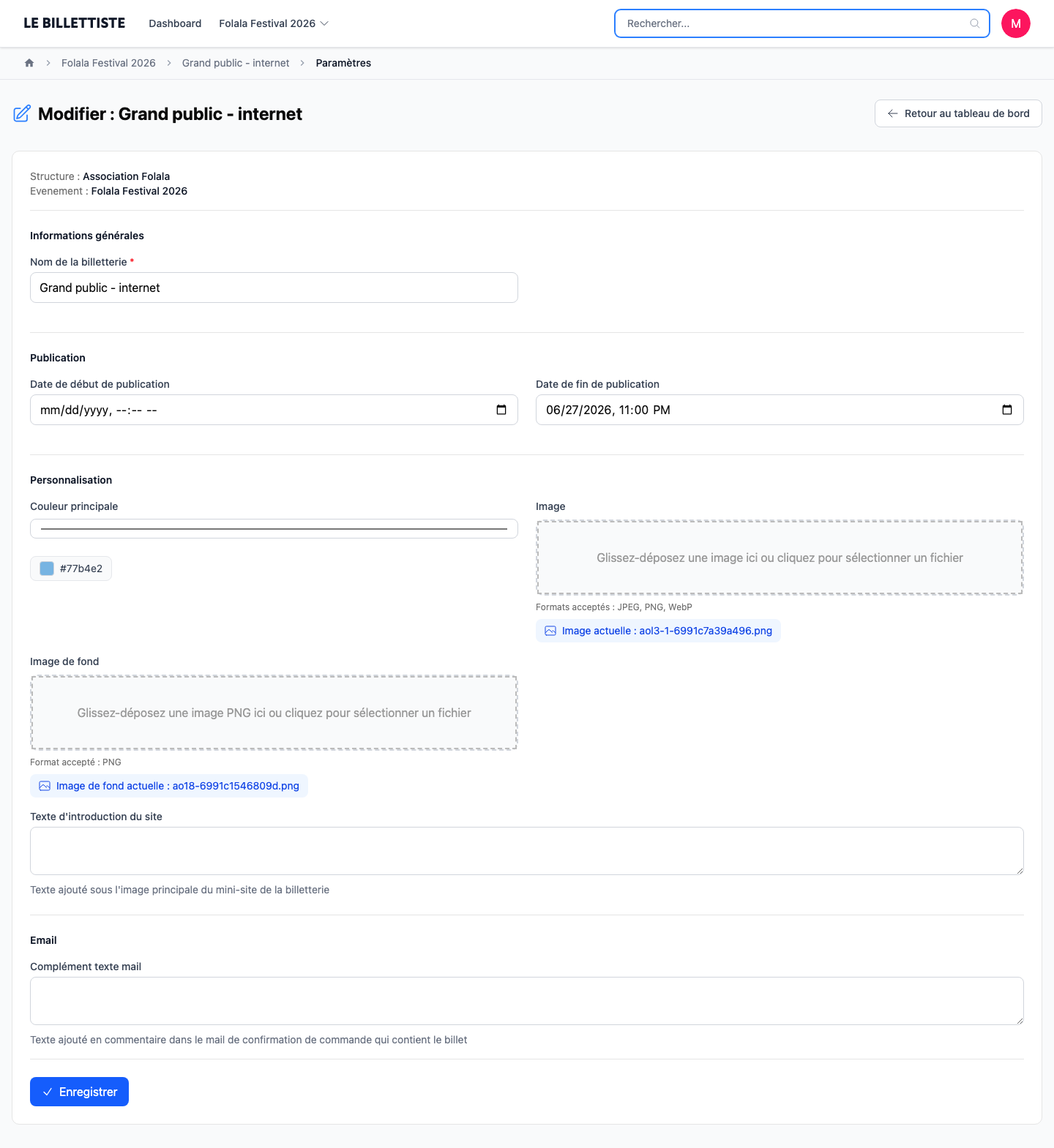Click the Image de fond drop zone

click(x=274, y=713)
